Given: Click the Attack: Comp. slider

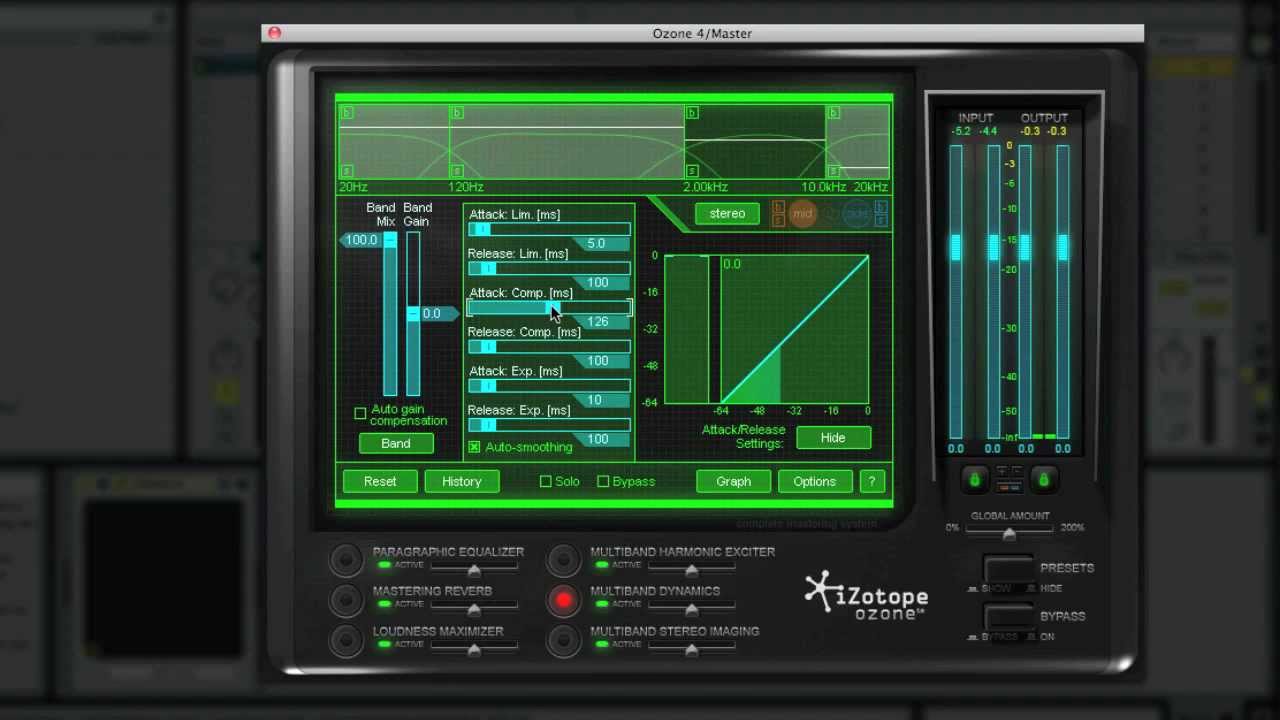Looking at the screenshot, I should pos(549,307).
